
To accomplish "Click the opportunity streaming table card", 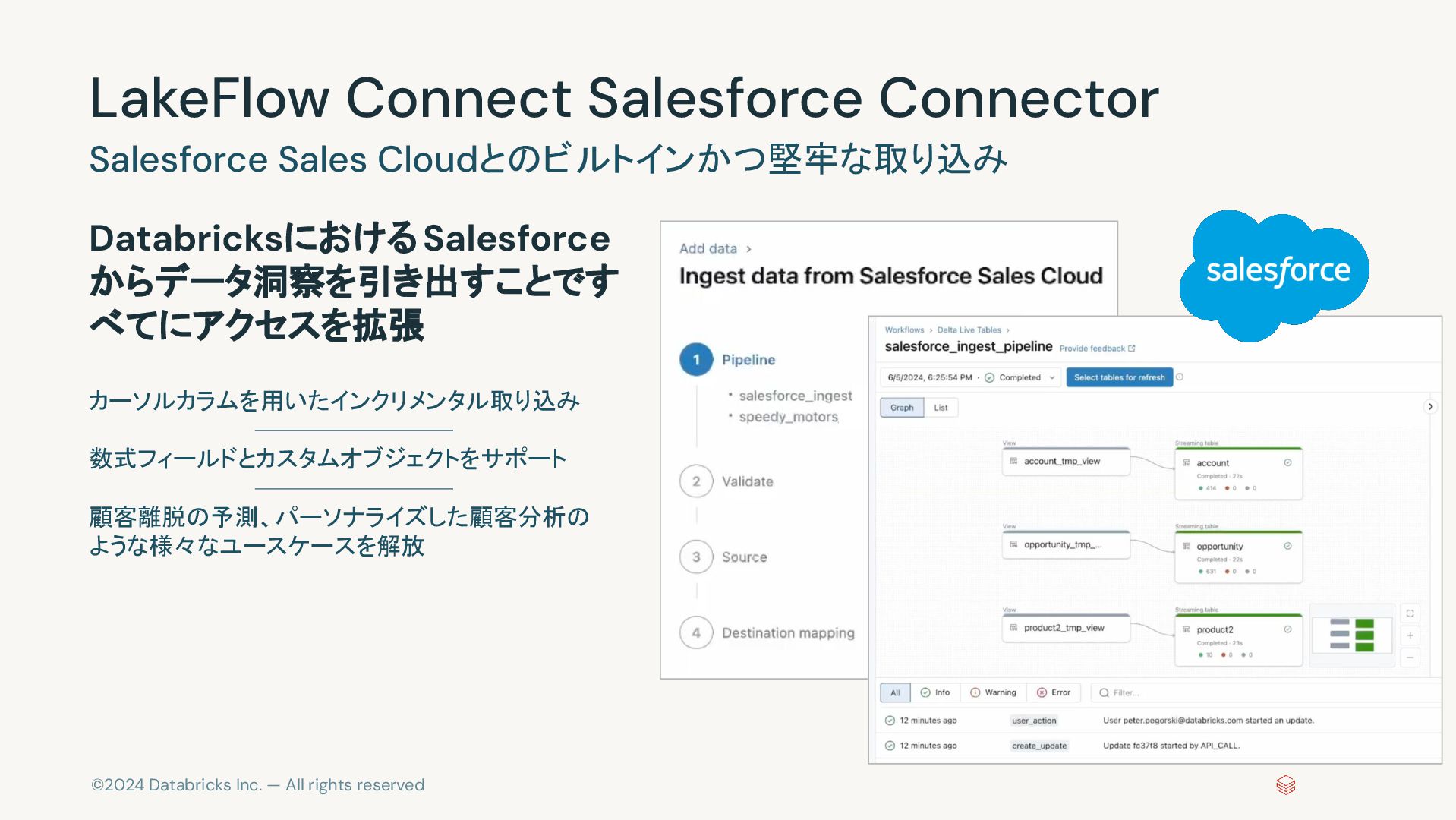I will (x=1238, y=557).
